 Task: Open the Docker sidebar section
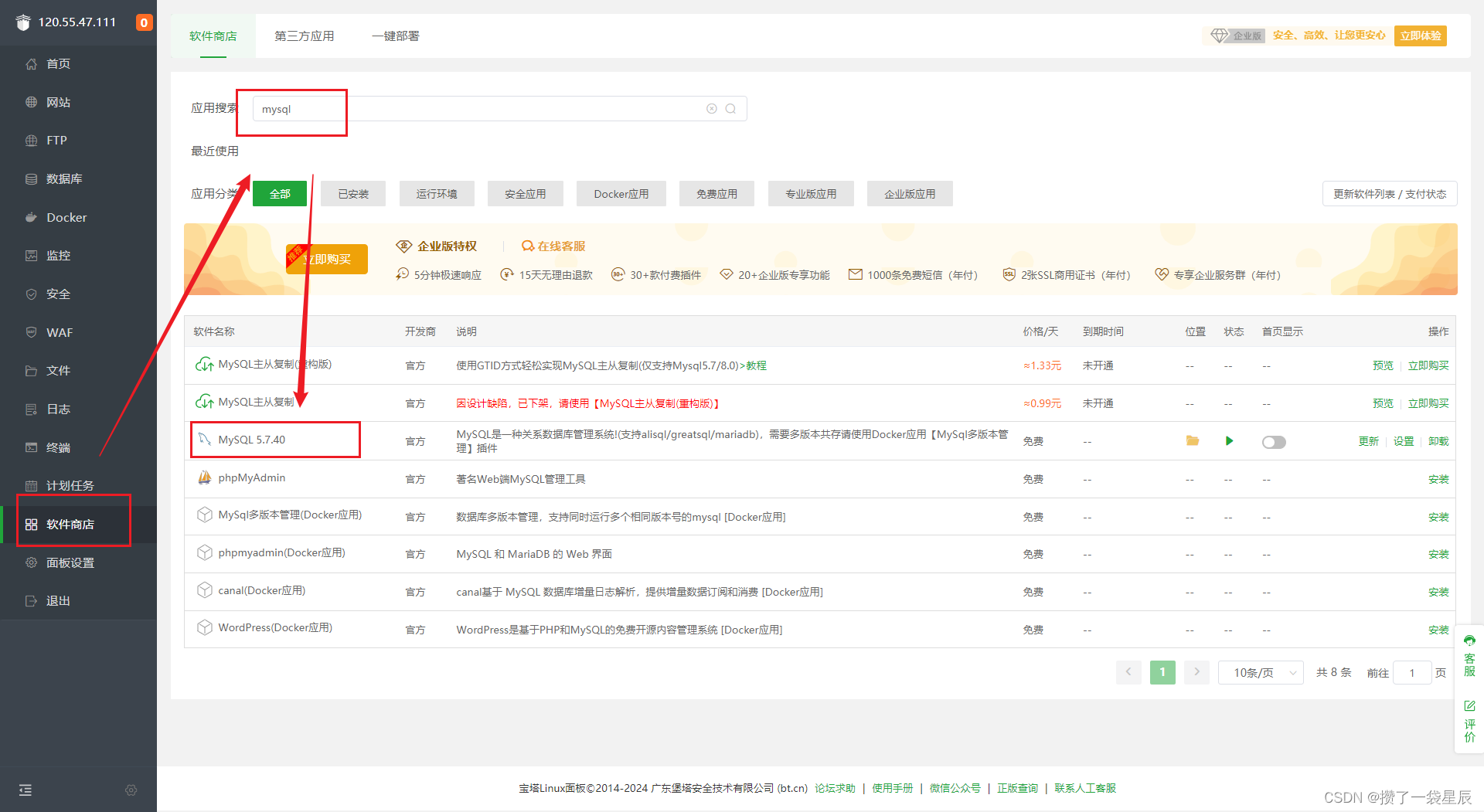(x=66, y=217)
